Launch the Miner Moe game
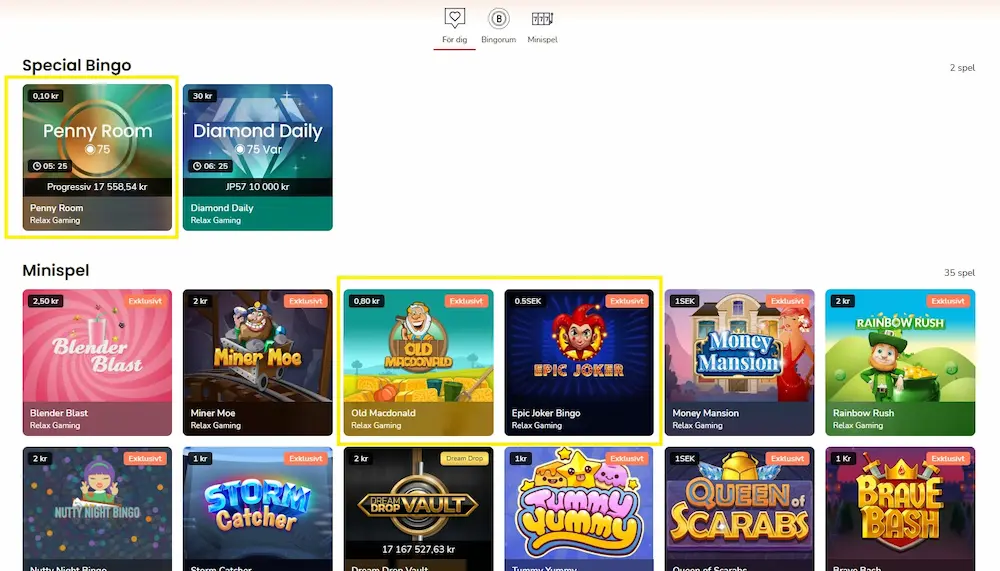This screenshot has width=1000, height=571. pos(258,362)
